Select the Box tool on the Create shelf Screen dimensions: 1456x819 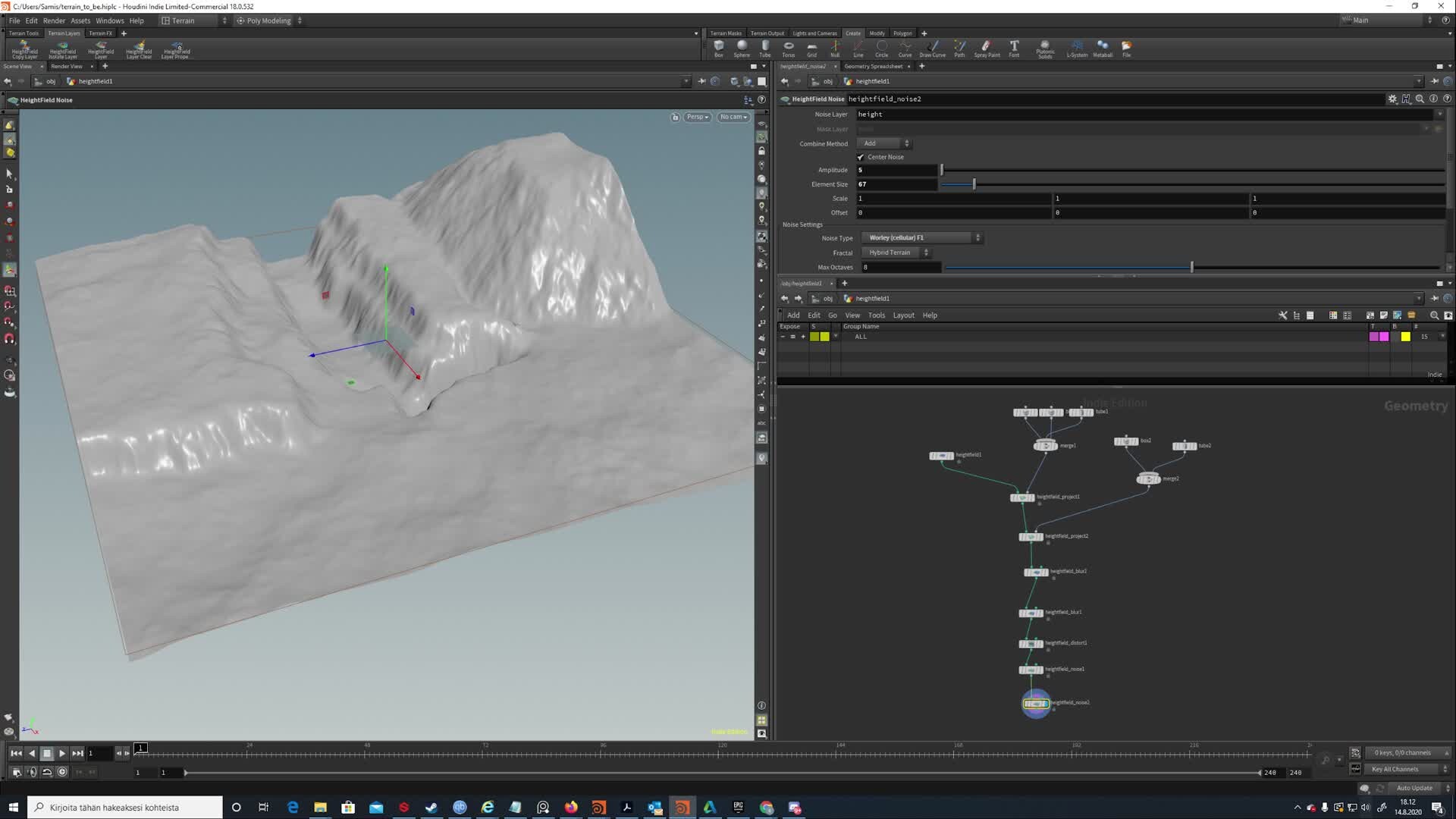pyautogui.click(x=719, y=49)
